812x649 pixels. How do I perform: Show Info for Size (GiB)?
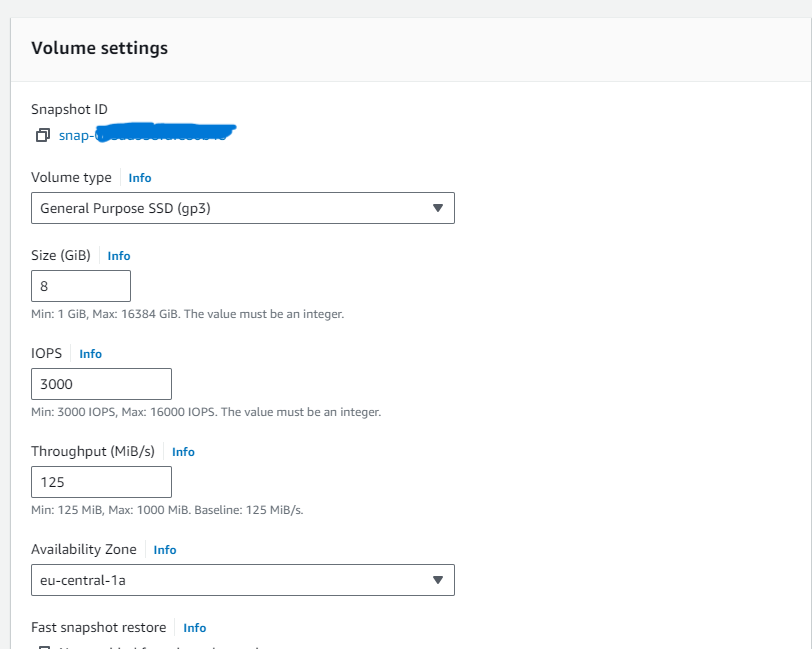click(119, 256)
